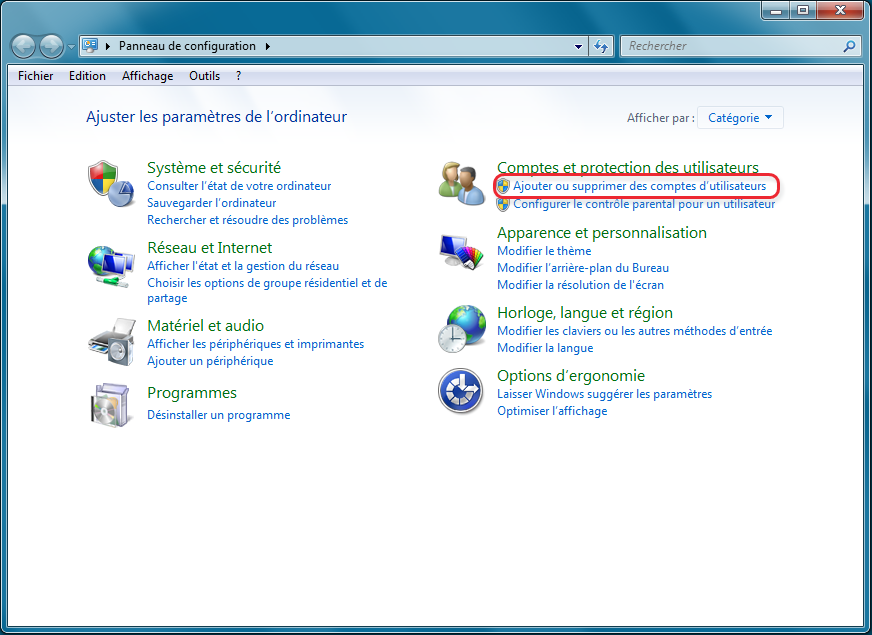This screenshot has width=872, height=635.
Task: Click Modifier les claviers ou méthodes d'entrée
Action: pyautogui.click(x=635, y=331)
